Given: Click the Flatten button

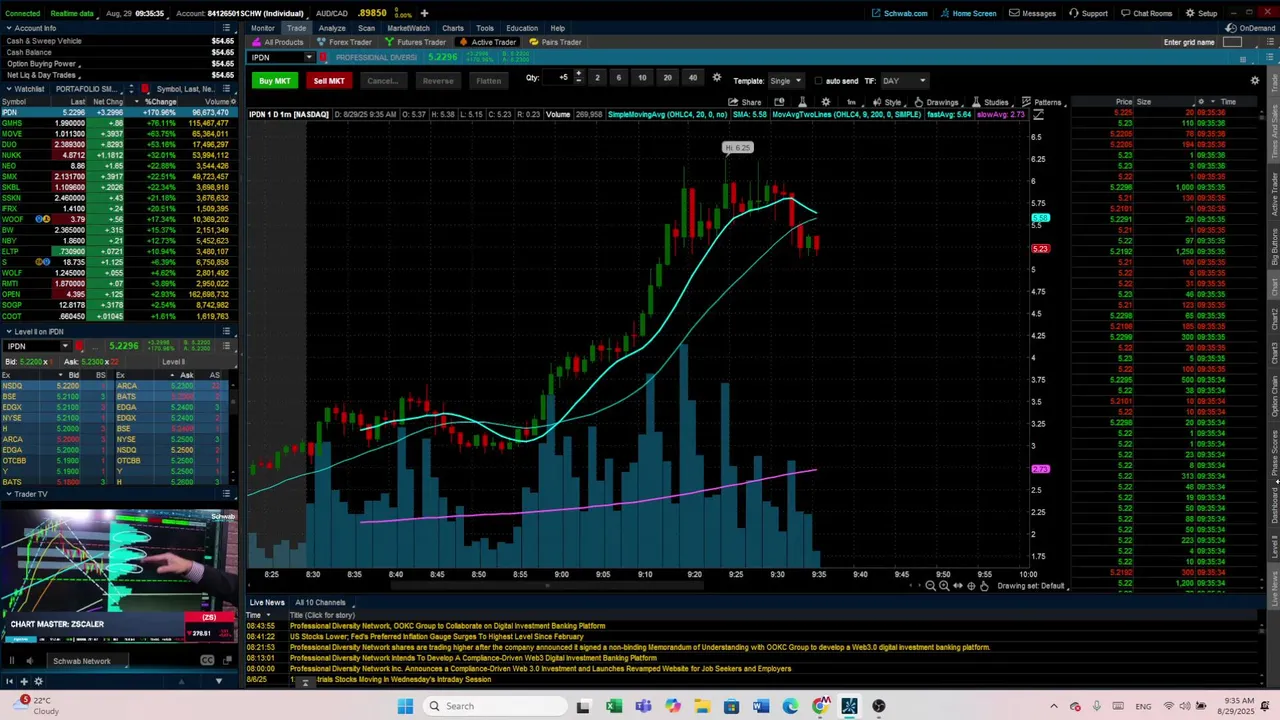Looking at the screenshot, I should click(488, 81).
